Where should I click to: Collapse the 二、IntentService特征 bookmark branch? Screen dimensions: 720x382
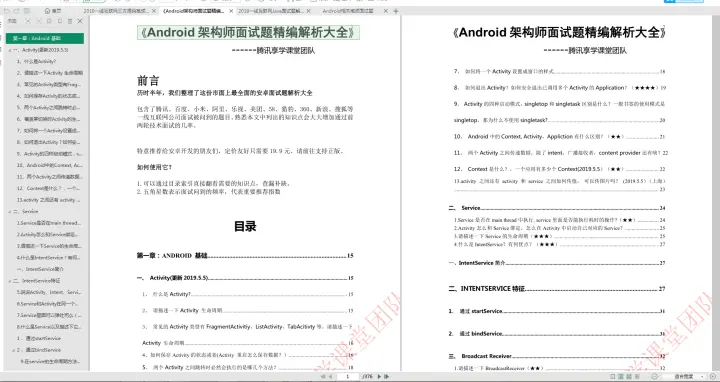coord(9,281)
